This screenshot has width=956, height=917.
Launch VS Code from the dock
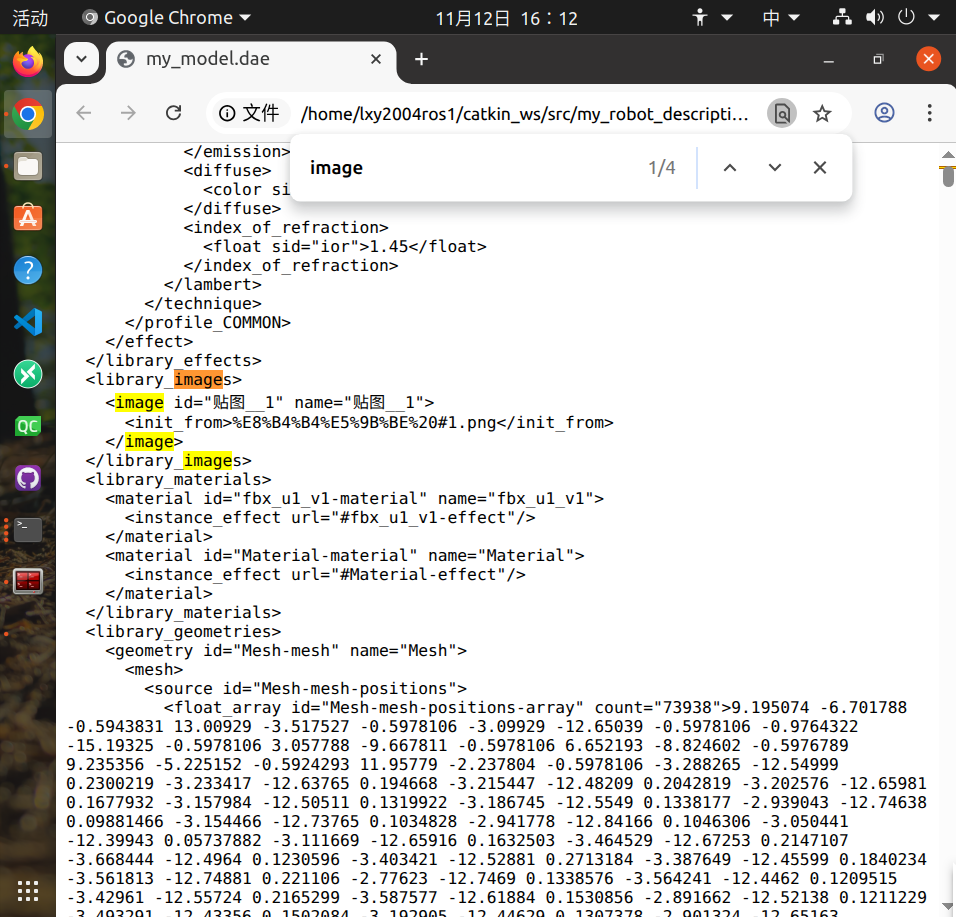[x=27, y=322]
